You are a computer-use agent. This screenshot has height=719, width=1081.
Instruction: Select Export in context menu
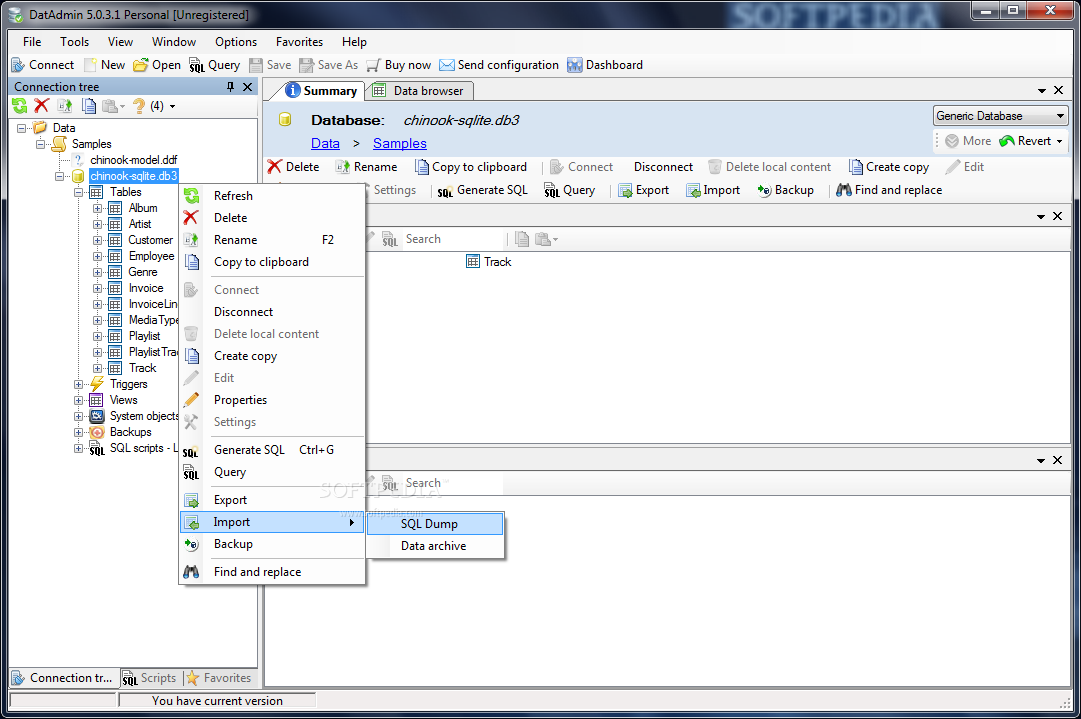click(x=272, y=500)
